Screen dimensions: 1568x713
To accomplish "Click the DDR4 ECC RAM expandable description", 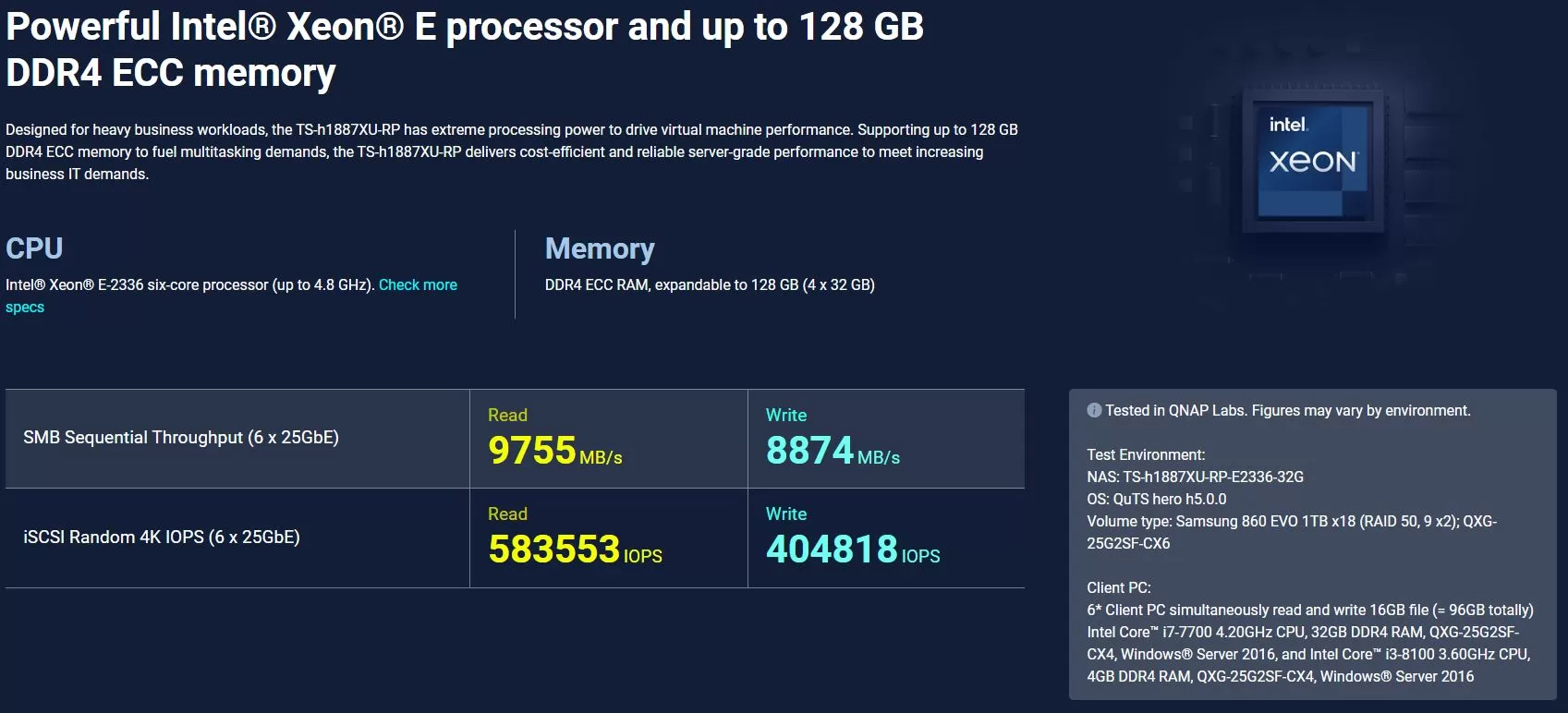I will point(710,284).
